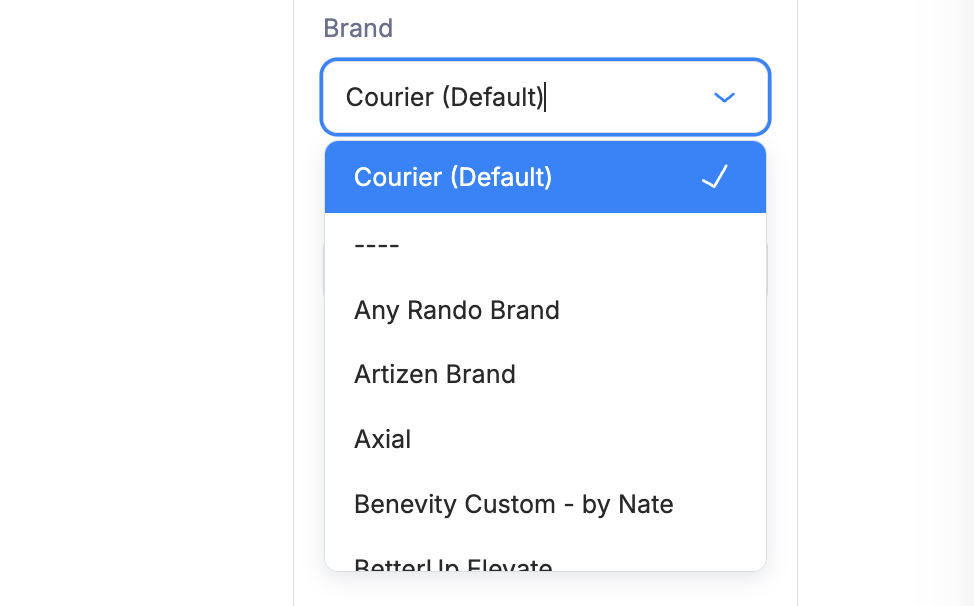The height and width of the screenshot is (606, 974).
Task: Click the highlighted blue option row
Action: 545,177
